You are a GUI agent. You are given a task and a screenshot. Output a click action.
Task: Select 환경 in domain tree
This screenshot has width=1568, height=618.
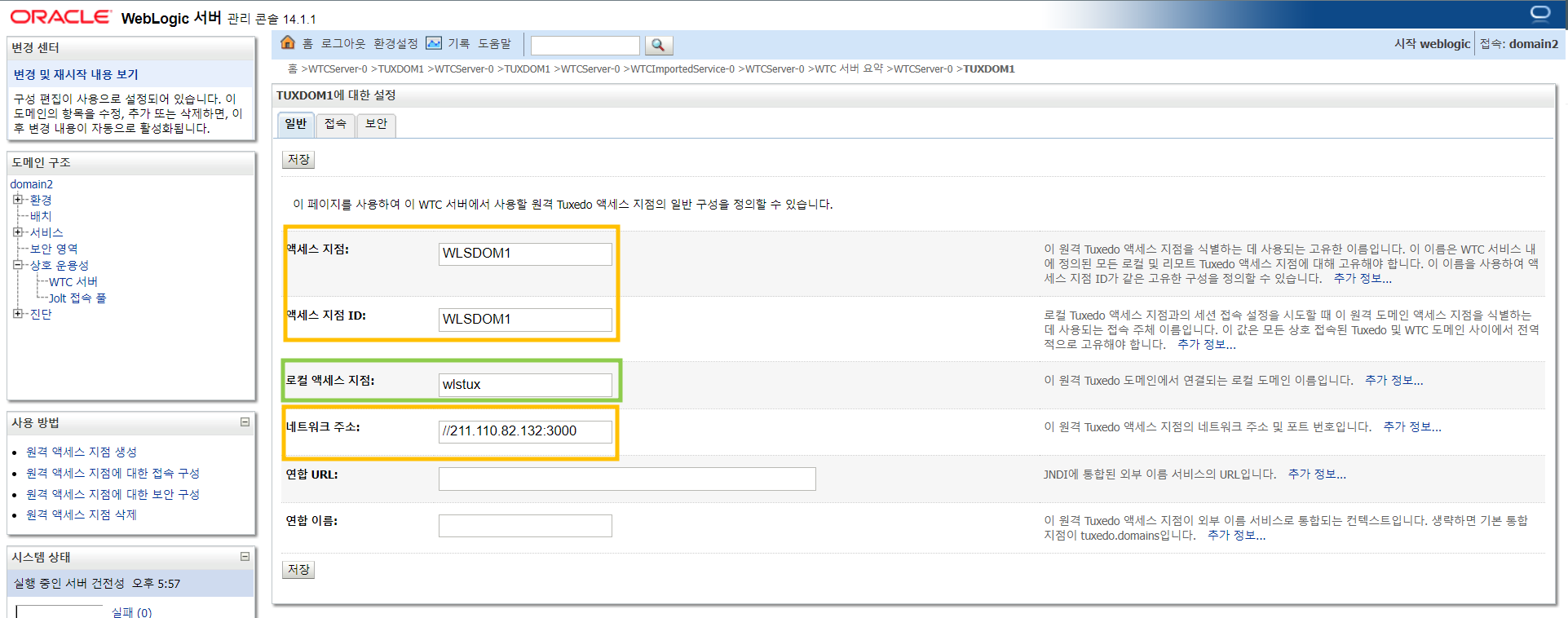pos(41,200)
